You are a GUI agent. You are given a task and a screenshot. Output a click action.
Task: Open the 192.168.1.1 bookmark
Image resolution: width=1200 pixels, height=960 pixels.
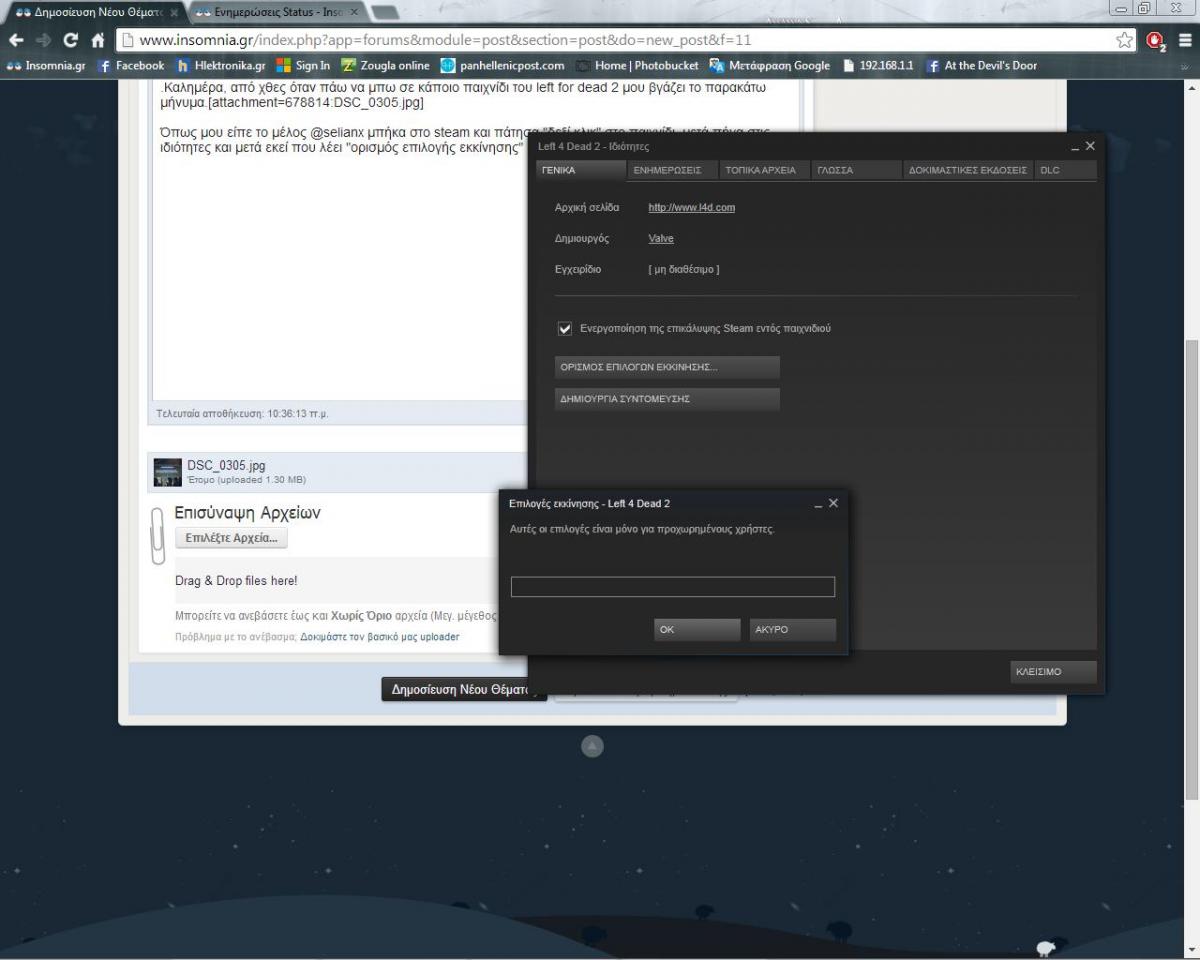pos(877,66)
